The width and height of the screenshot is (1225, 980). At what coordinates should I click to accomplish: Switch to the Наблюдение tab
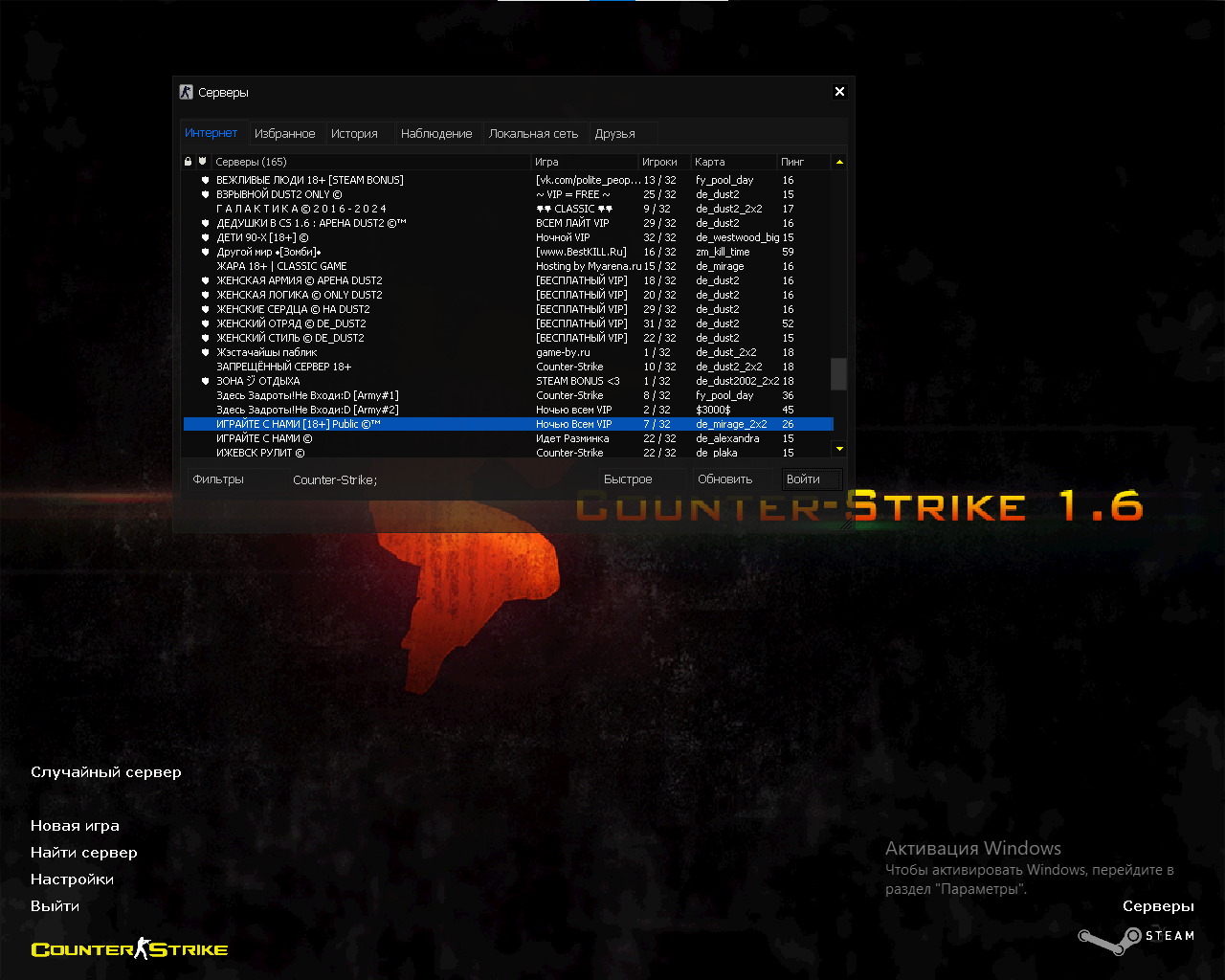[x=436, y=133]
